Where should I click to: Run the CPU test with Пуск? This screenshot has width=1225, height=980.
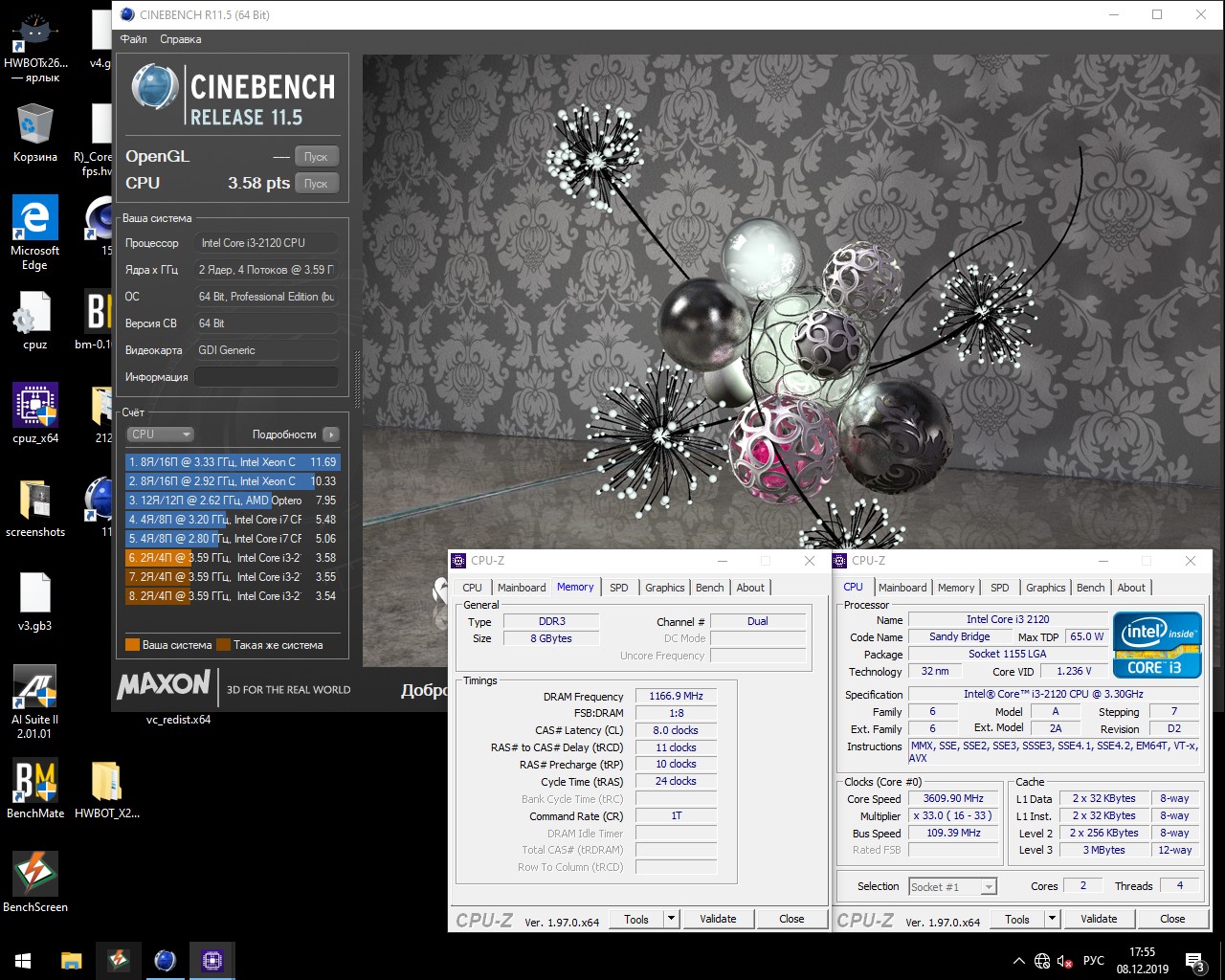click(316, 184)
